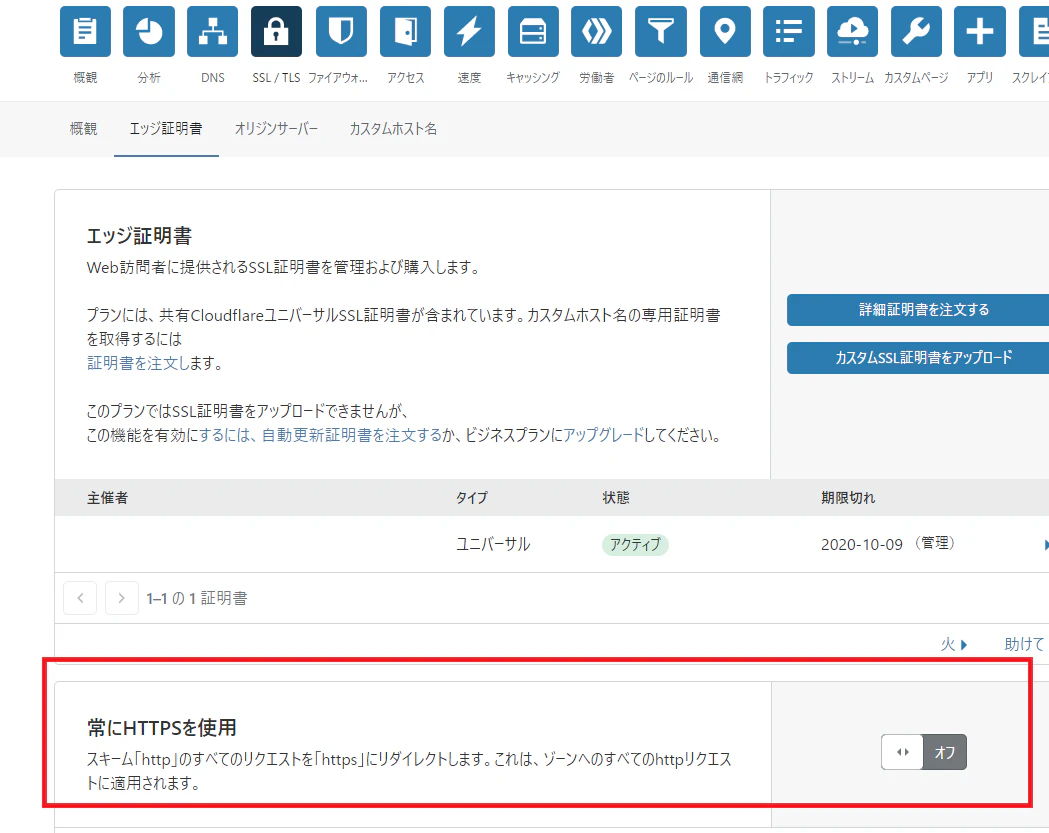1049x833 pixels.
Task: Click the 常にHTTPSを使用 heading
Action: (x=162, y=728)
